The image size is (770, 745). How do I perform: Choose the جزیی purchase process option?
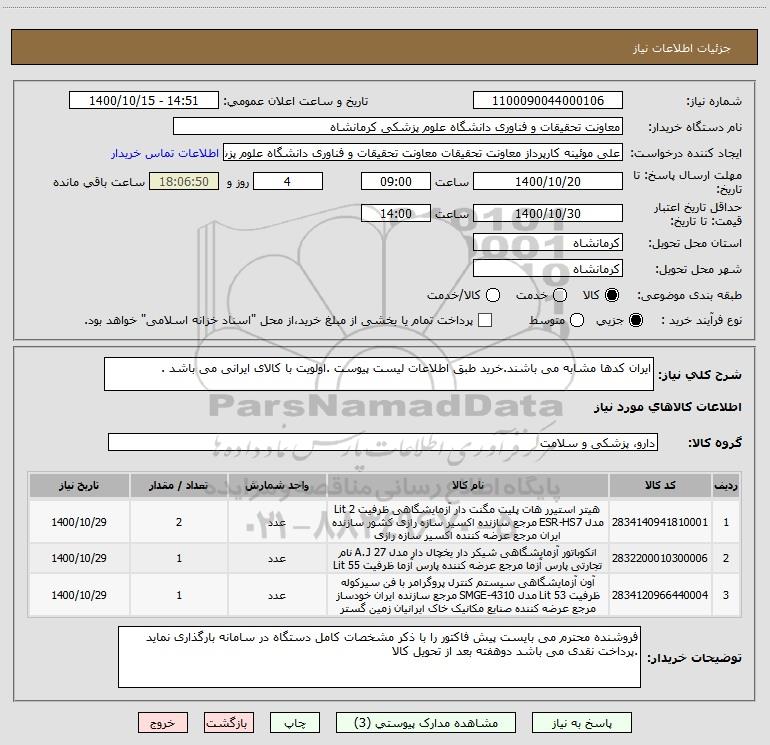tap(635, 320)
